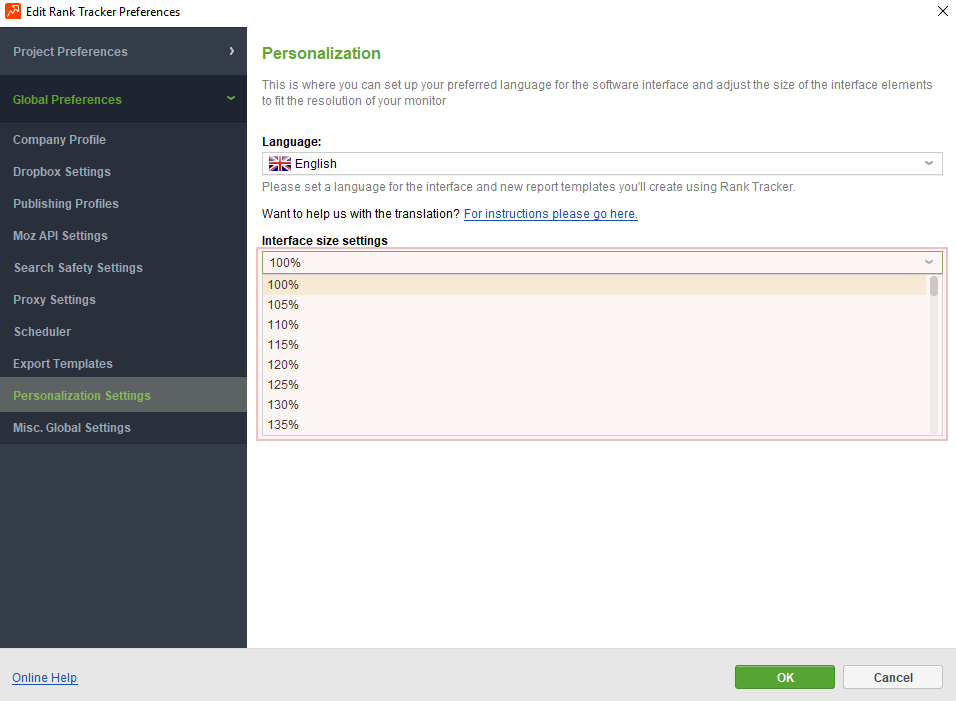Select 105% interface size option
This screenshot has height=701, width=956.
tap(284, 305)
